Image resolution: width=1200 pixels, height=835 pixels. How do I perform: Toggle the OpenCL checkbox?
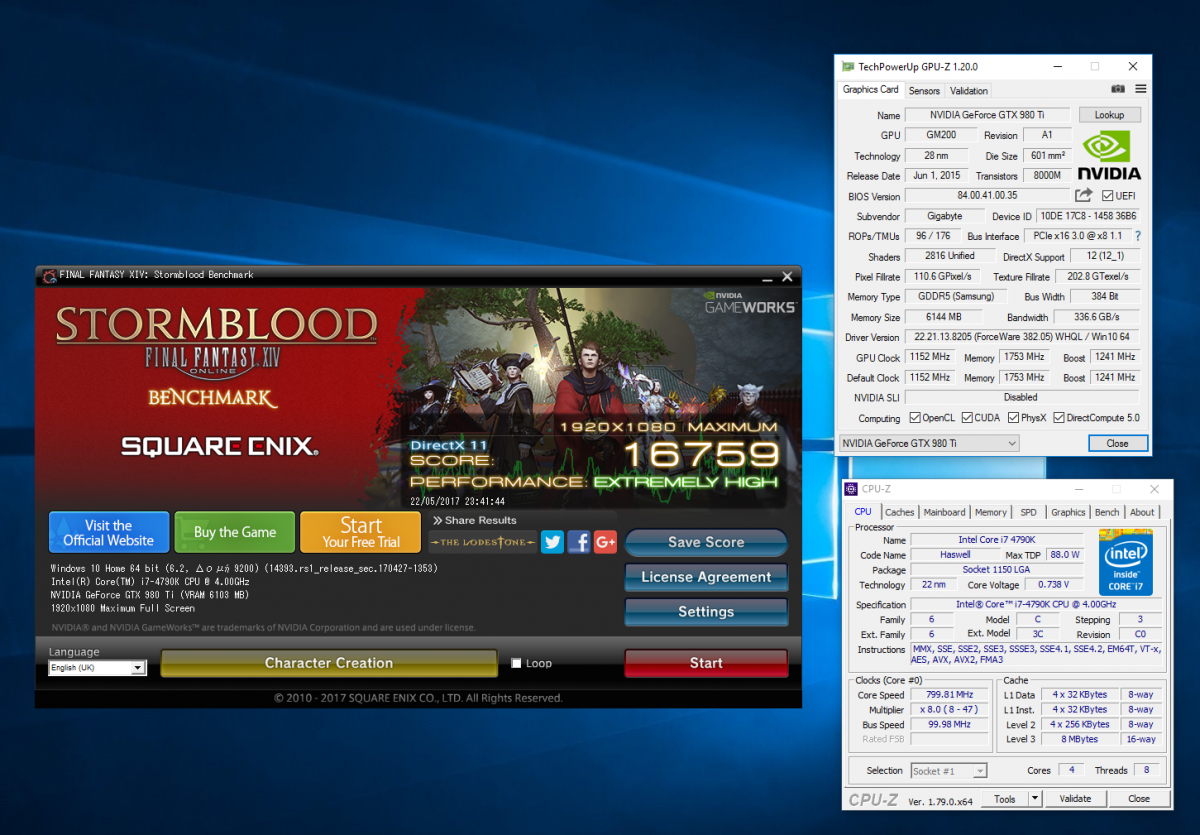click(x=916, y=418)
